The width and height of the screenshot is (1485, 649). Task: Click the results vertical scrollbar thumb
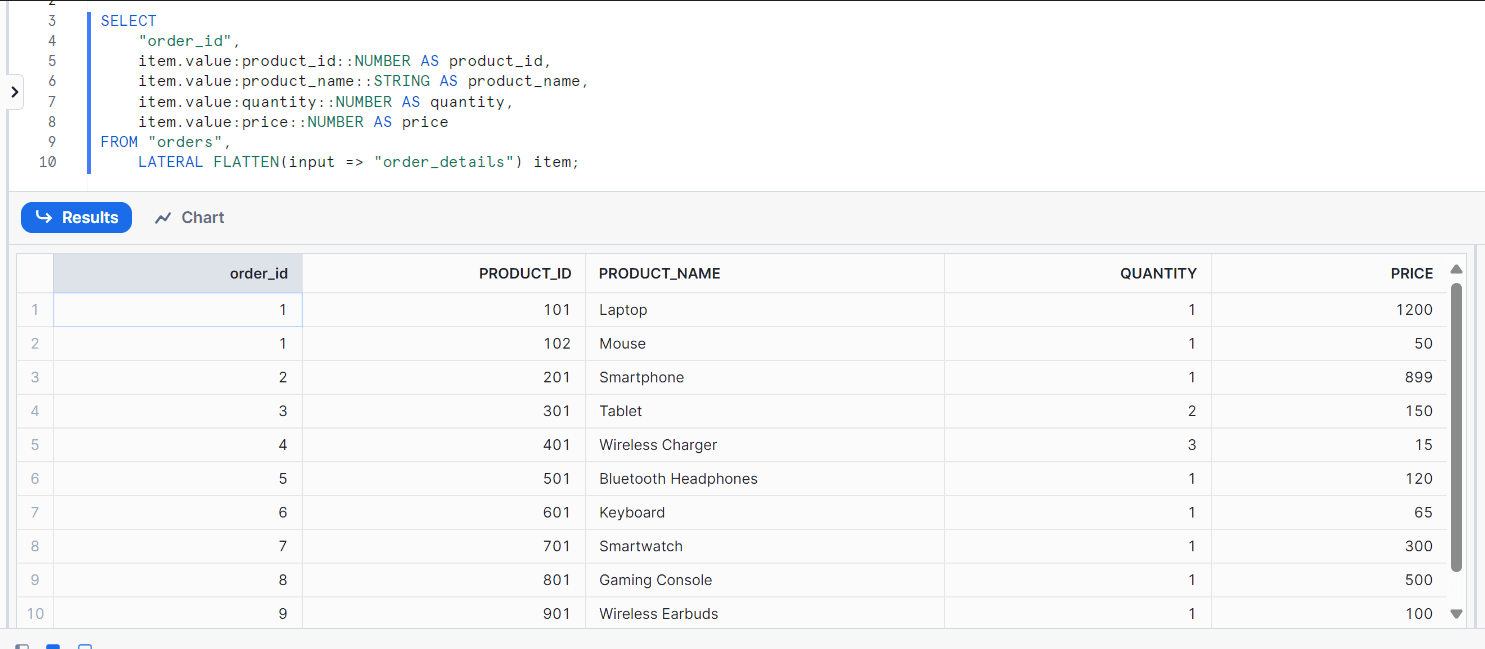[1456, 428]
